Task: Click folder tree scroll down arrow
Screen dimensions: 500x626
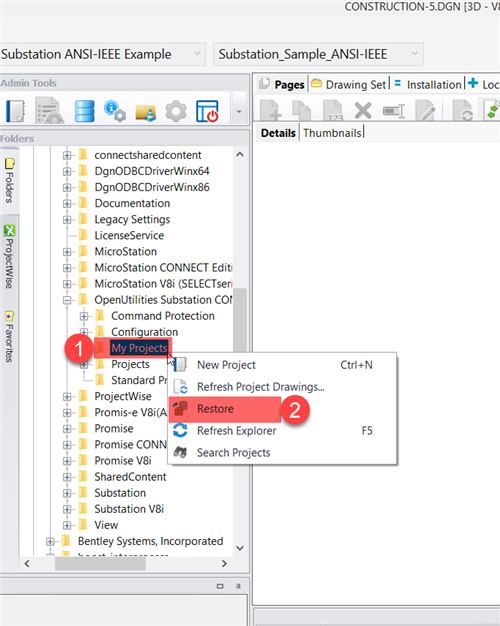Action: pyautogui.click(x=240, y=548)
